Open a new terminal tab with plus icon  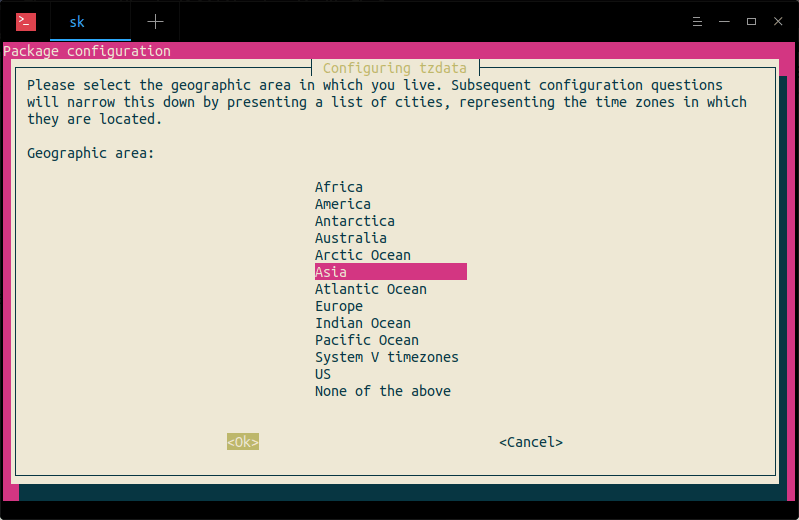tap(155, 21)
